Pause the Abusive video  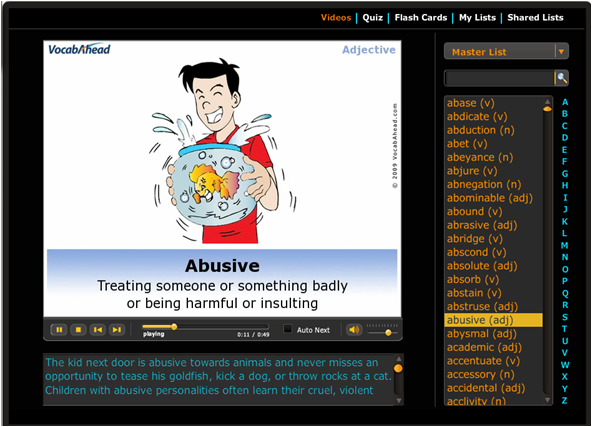[x=59, y=330]
